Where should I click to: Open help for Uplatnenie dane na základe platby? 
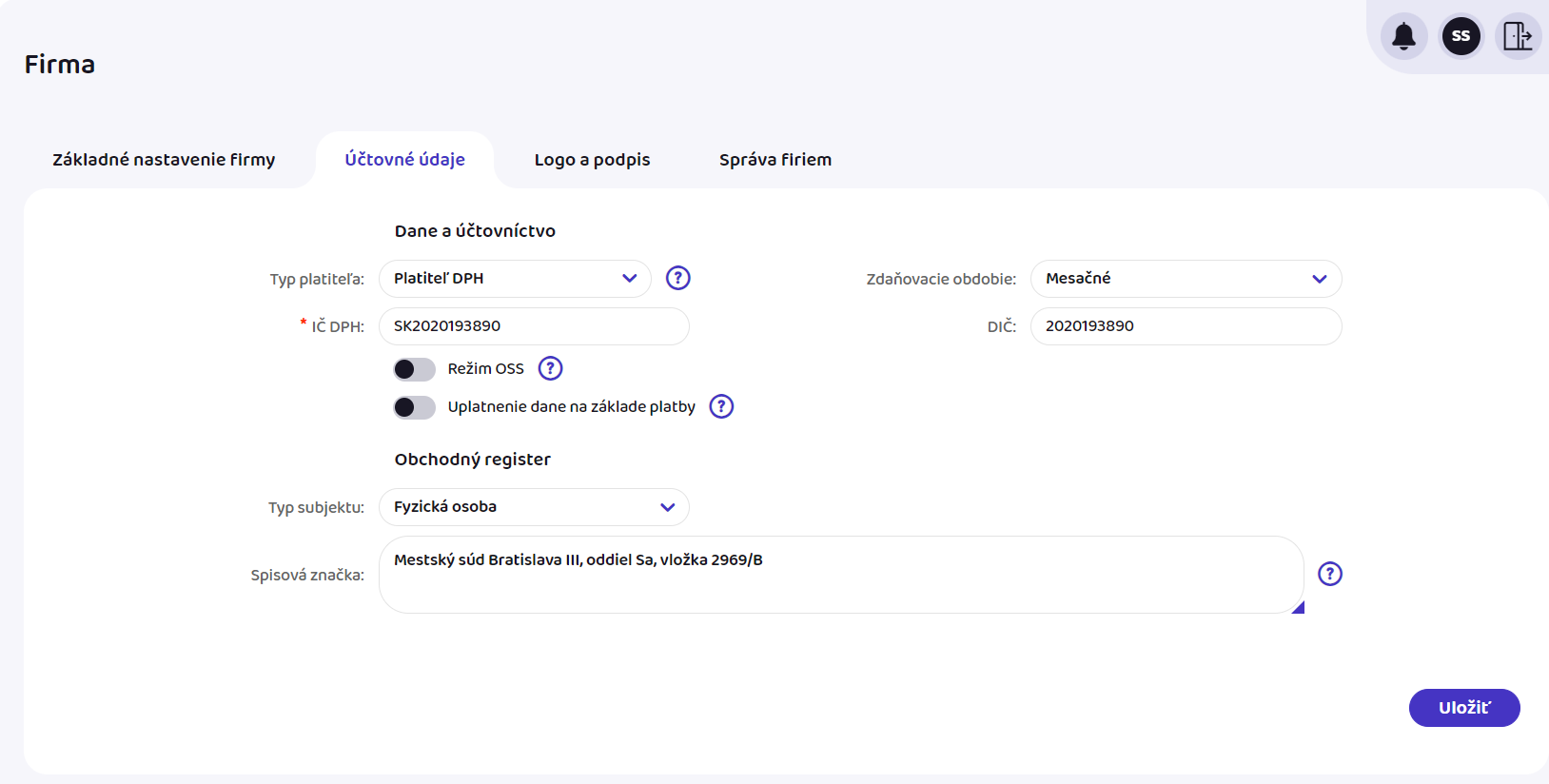721,406
